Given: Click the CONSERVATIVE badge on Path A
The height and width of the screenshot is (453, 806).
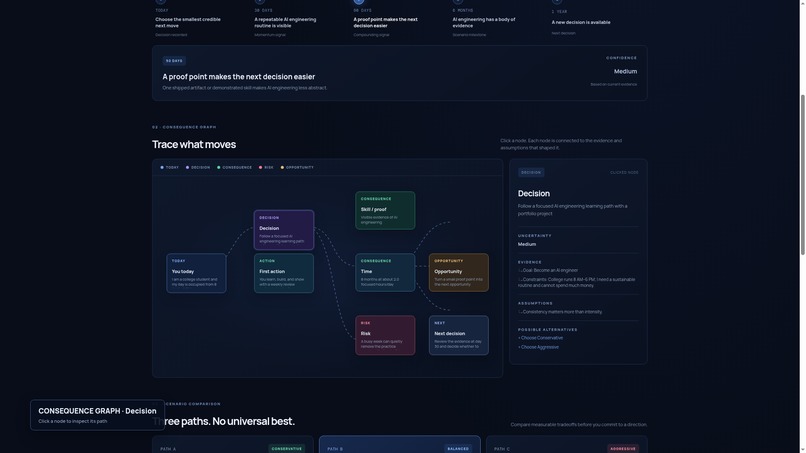Looking at the screenshot, I should coord(287,449).
